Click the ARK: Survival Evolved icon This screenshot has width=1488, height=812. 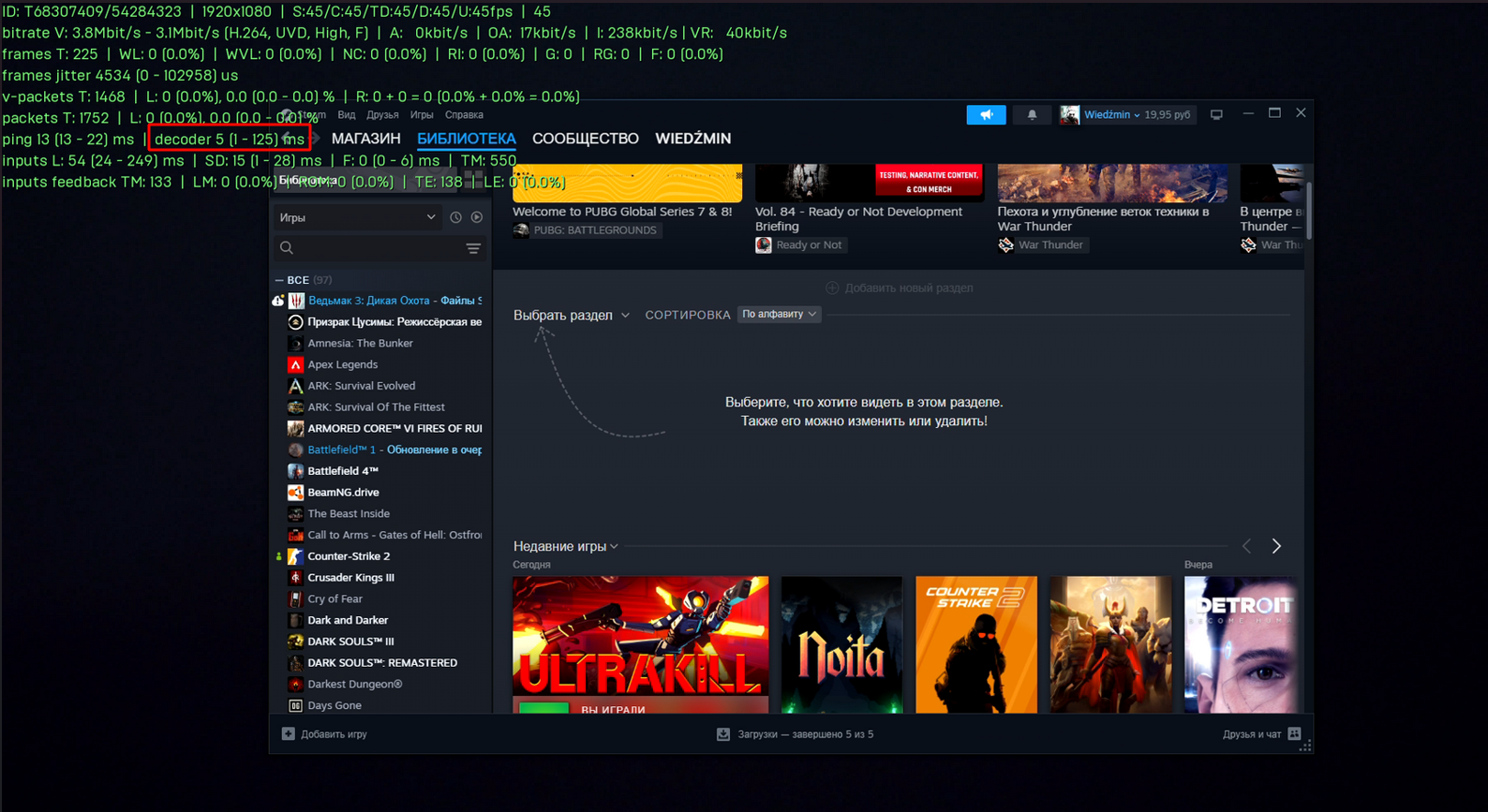[x=295, y=386]
